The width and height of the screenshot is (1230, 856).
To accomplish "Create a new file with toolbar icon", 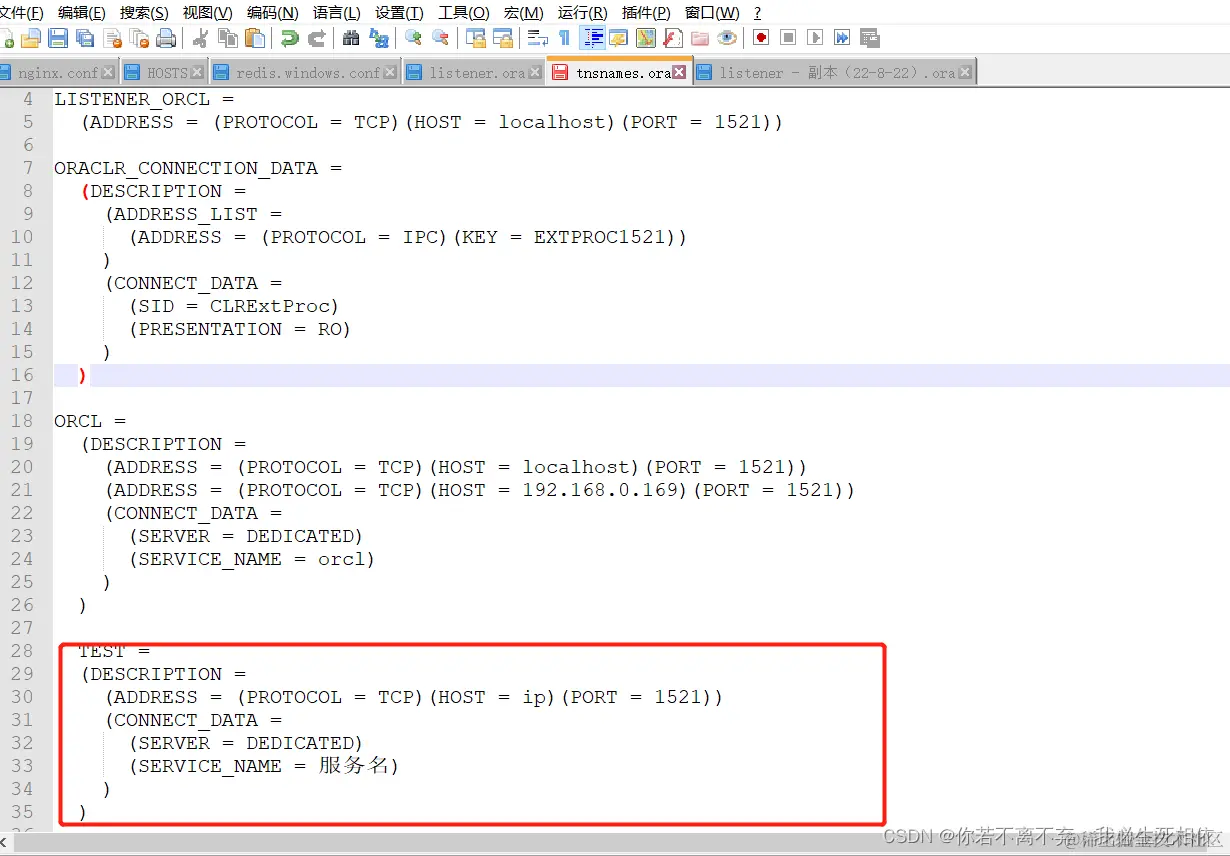I will click(x=8, y=38).
